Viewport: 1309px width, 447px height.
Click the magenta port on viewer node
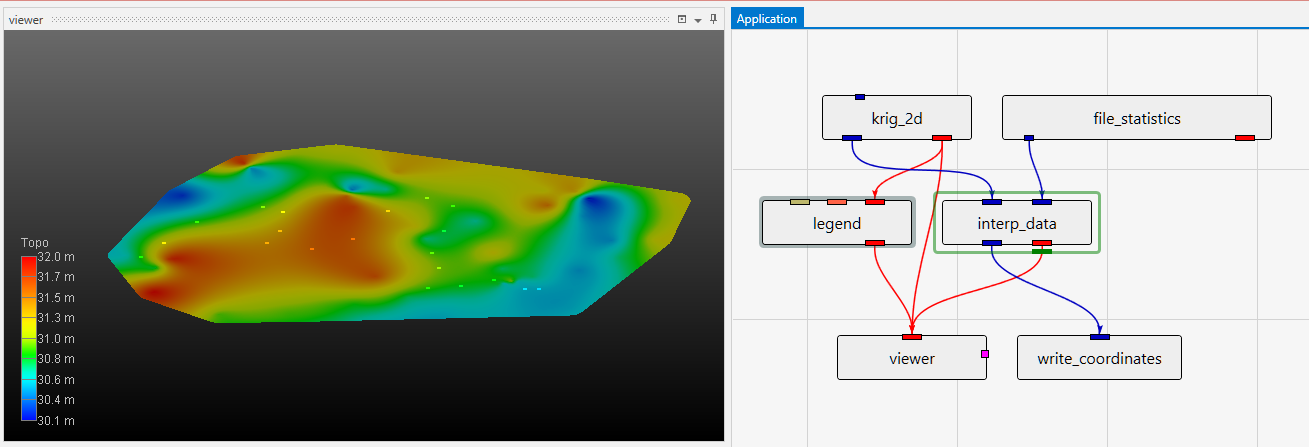tap(985, 354)
